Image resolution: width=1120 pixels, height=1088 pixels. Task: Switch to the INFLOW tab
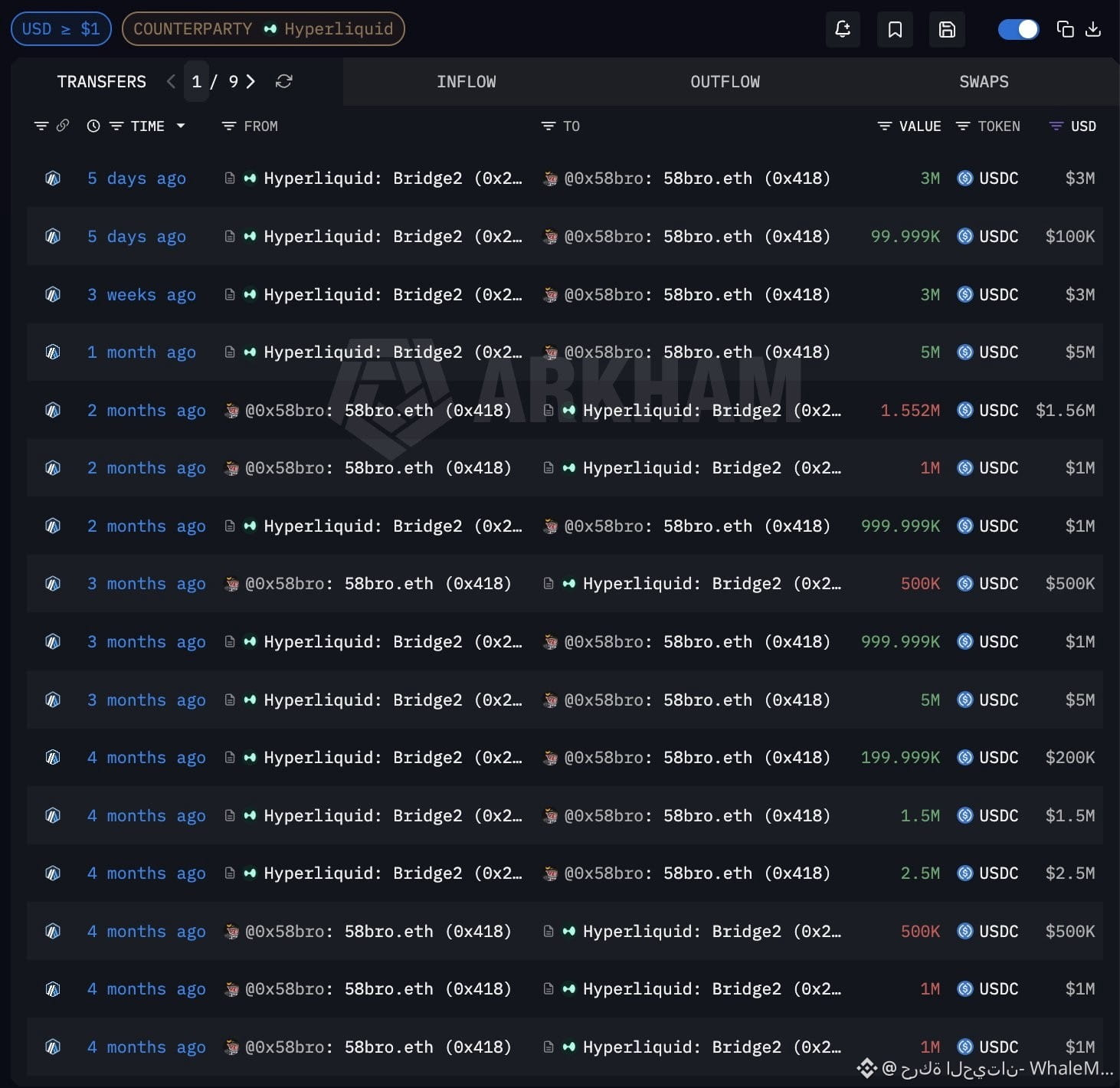466,82
